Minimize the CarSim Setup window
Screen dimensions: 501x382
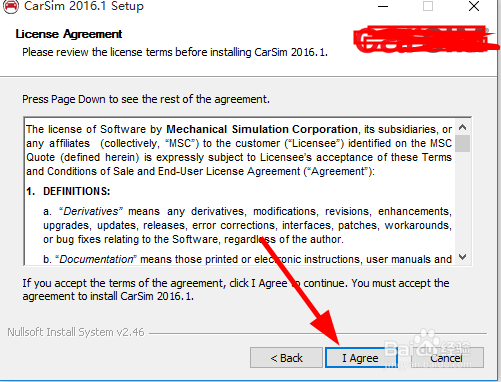click(383, 6)
